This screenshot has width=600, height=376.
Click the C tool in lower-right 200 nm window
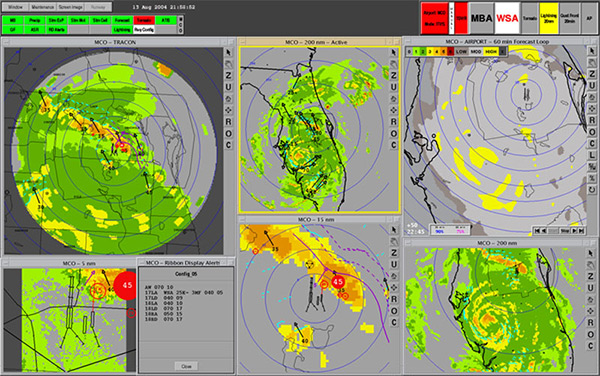point(591,345)
